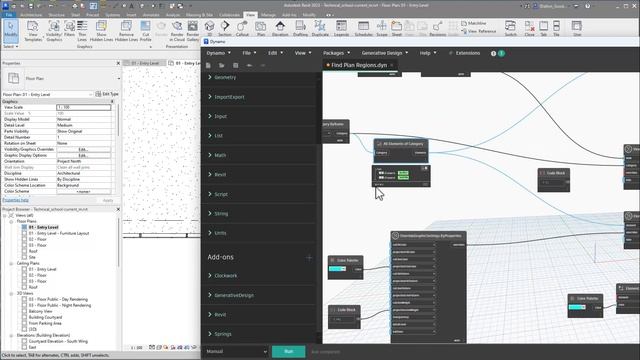640x360 pixels.
Task: Click Close inactive views tool
Action: pyautogui.click(x=529, y=29)
